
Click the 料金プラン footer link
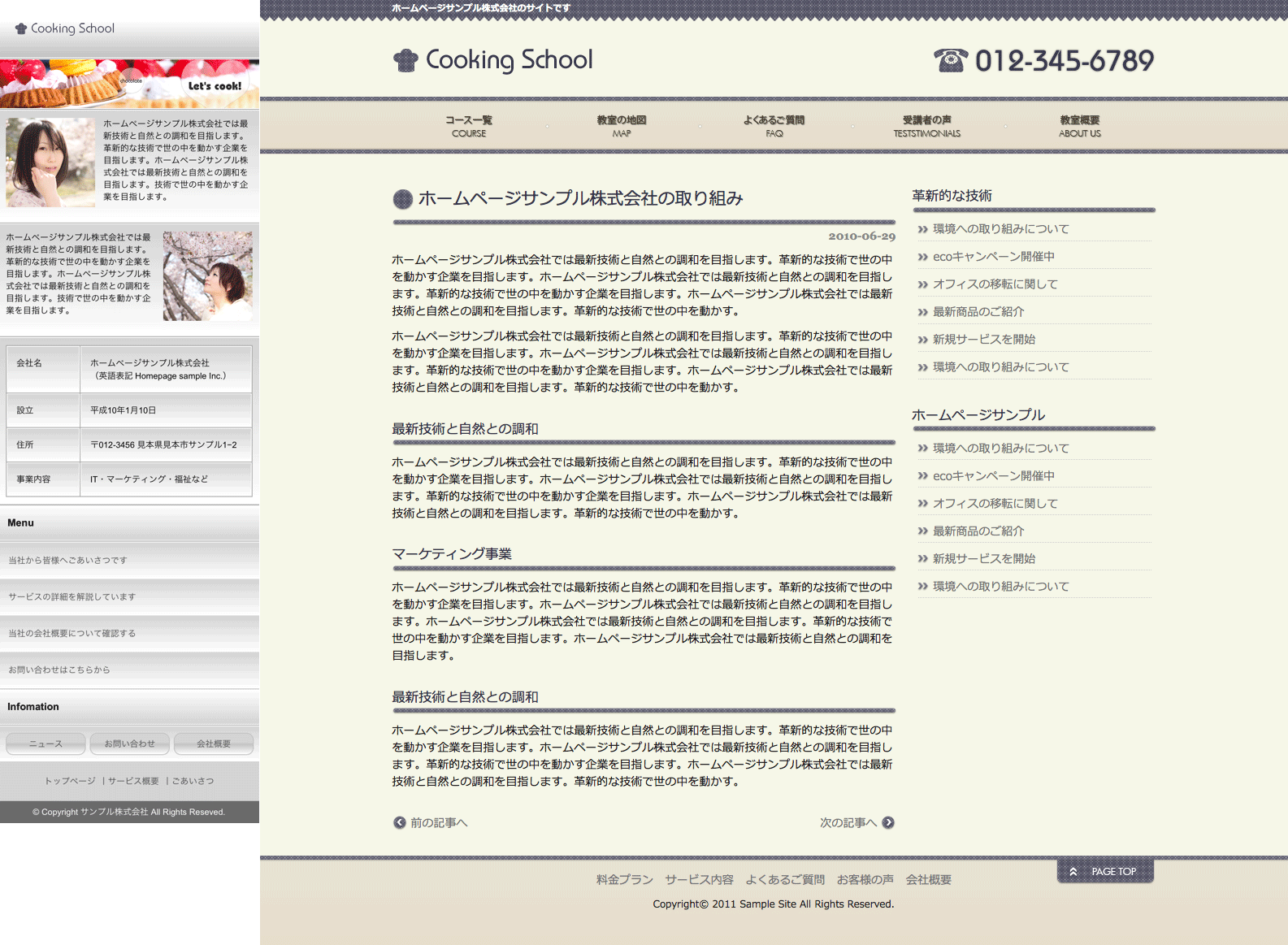click(x=624, y=879)
